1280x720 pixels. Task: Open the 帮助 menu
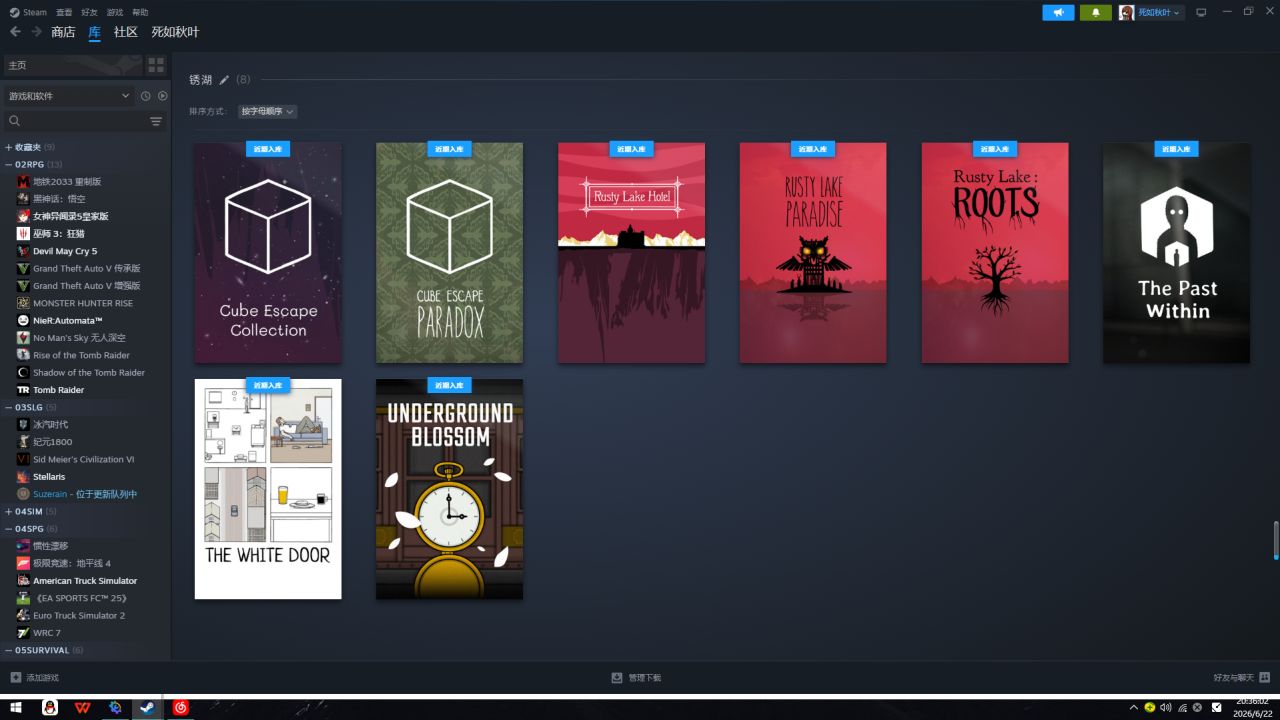coord(140,12)
